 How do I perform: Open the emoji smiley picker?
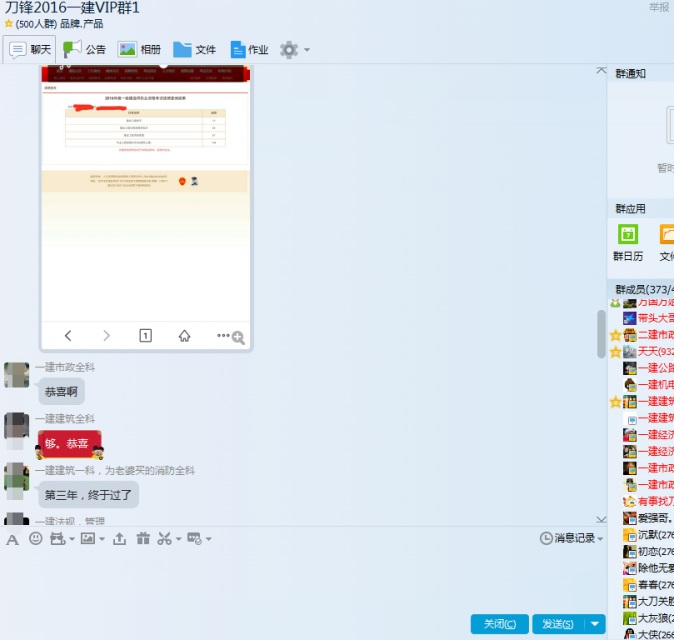36,538
